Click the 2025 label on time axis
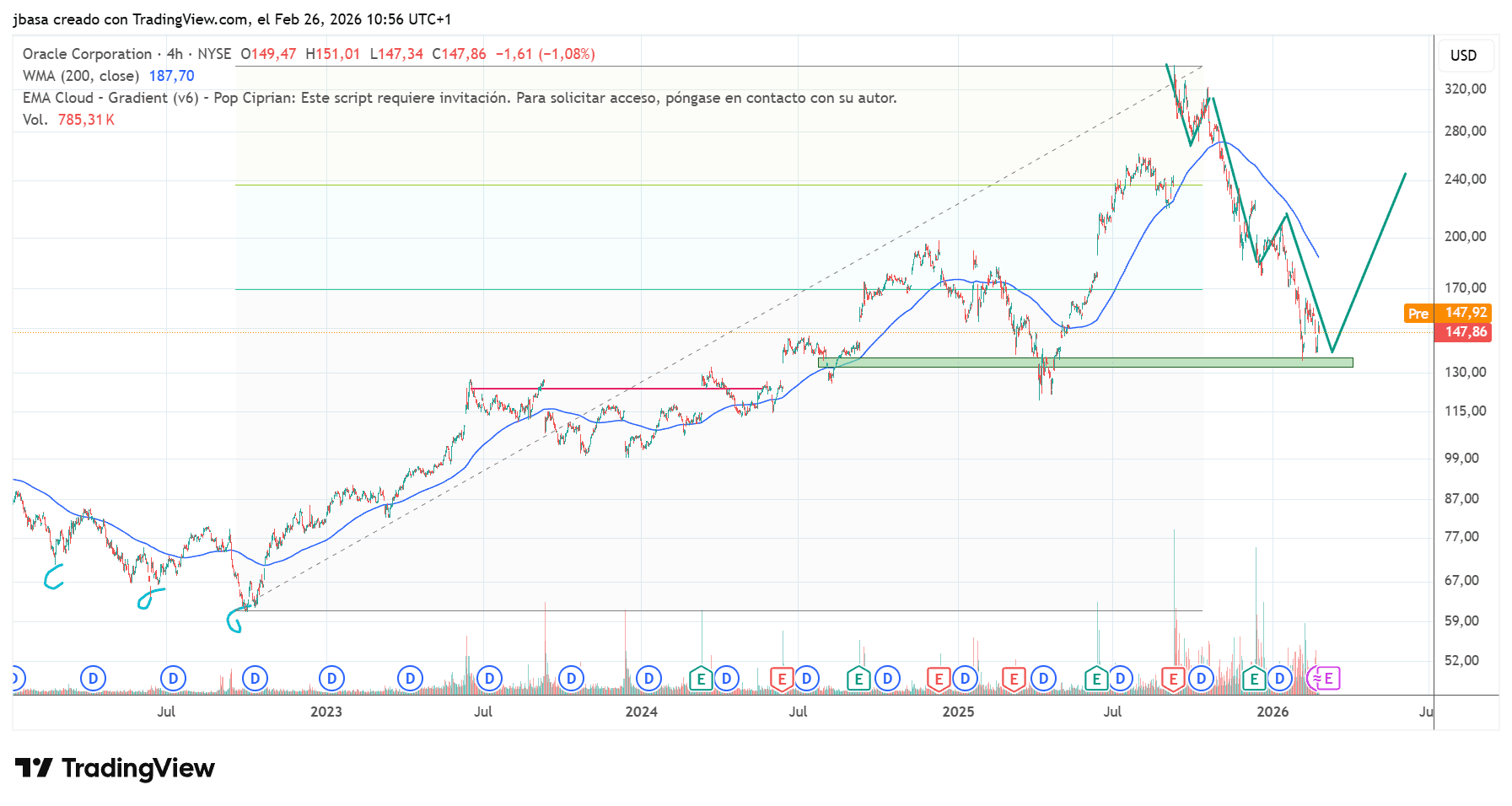The width and height of the screenshot is (1512, 806). [x=958, y=712]
